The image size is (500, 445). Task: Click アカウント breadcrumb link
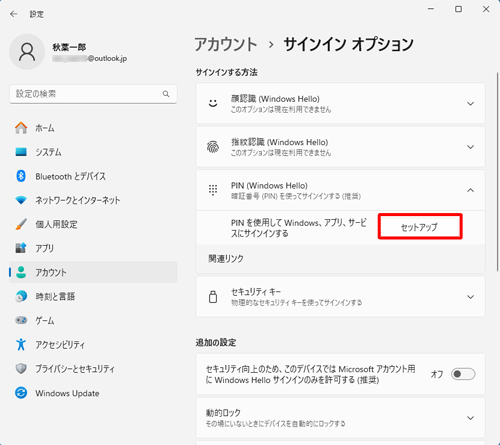pos(226,44)
